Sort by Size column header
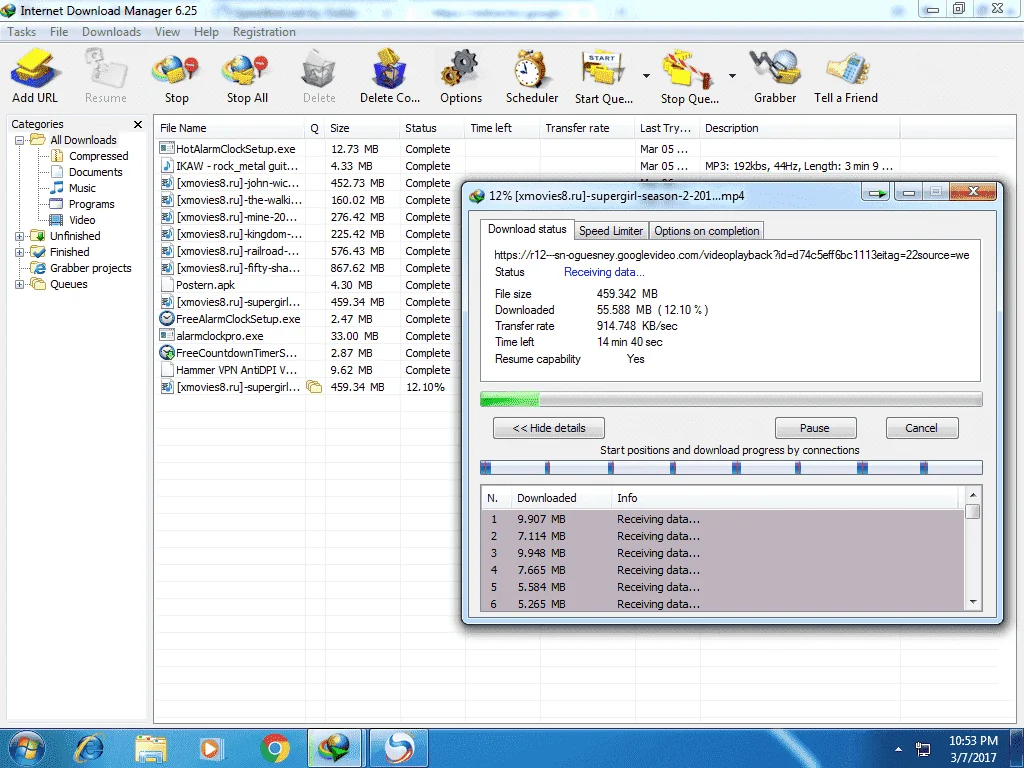The image size is (1024, 768). 362,128
